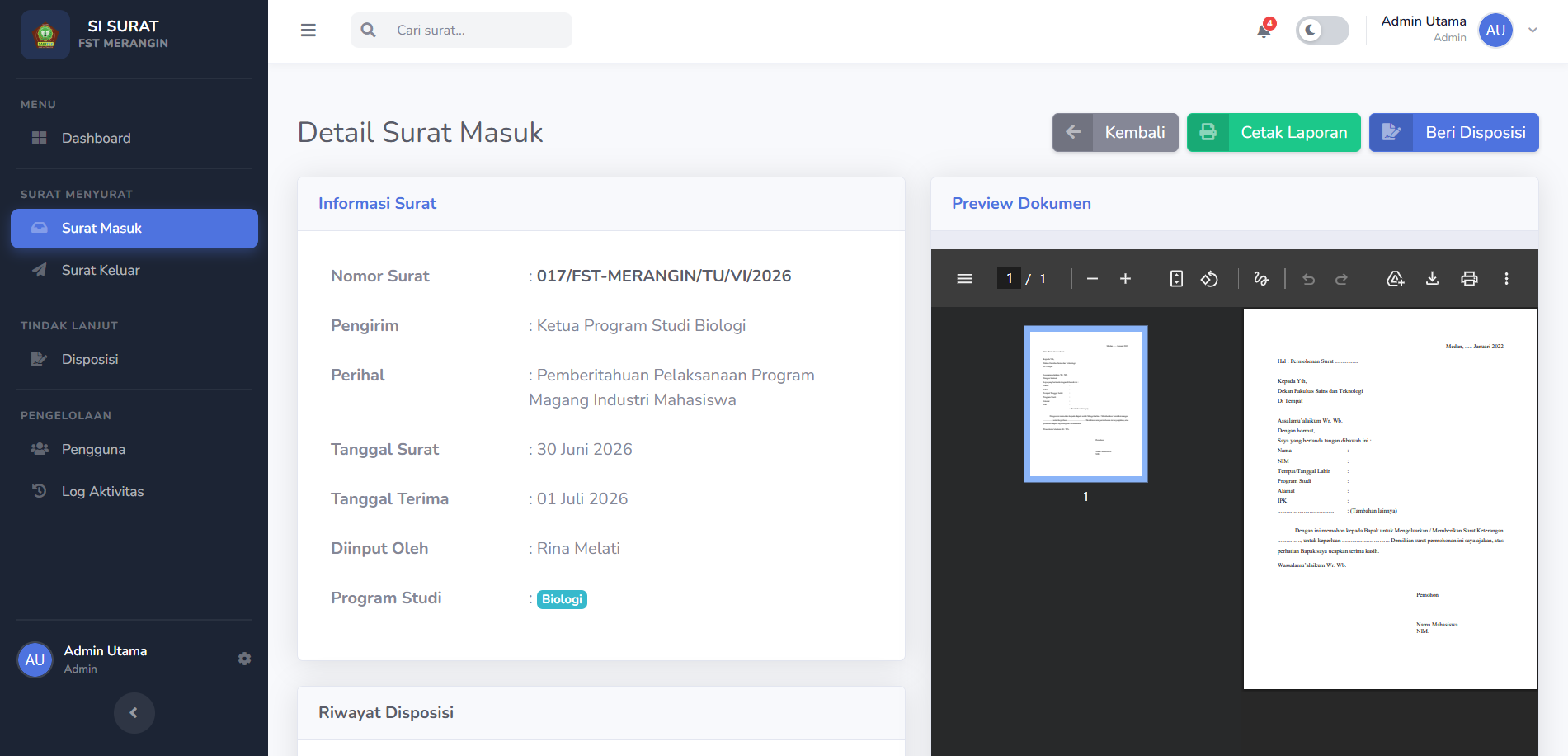Print the PDF document
Screen dimensions: 1568x756
point(1469,279)
